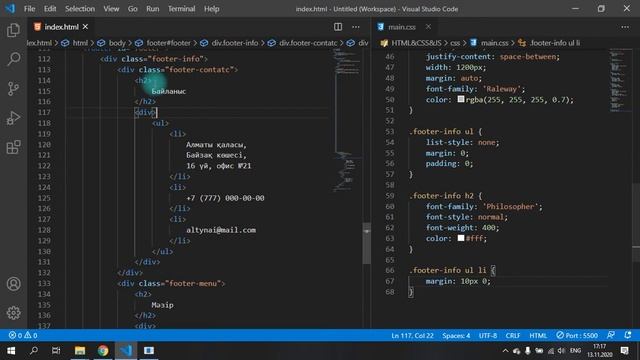Open the Source Control view

13,89
